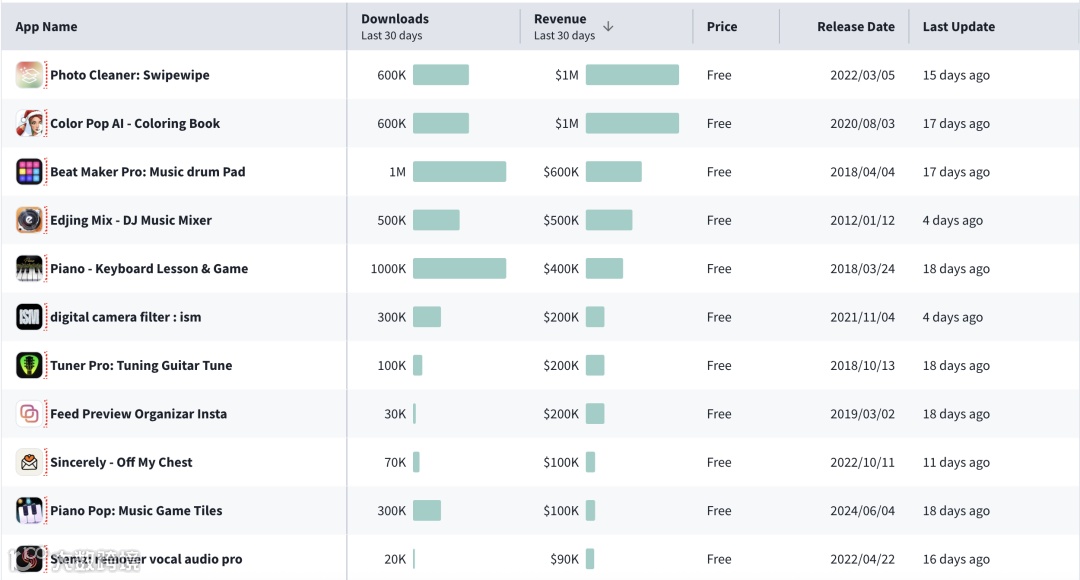Click the Tuner Pro guitar app icon
The height and width of the screenshot is (580, 1080).
[30, 366]
